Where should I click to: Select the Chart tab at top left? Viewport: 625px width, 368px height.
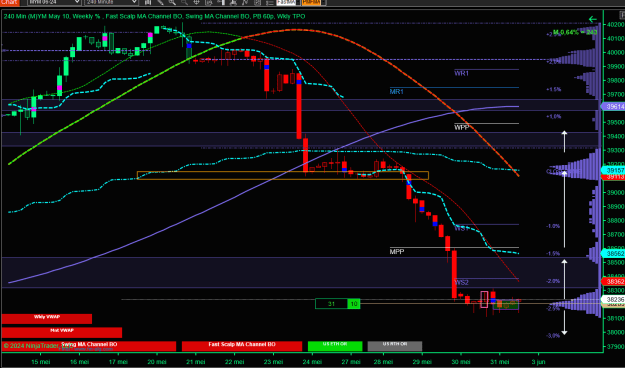9,2
